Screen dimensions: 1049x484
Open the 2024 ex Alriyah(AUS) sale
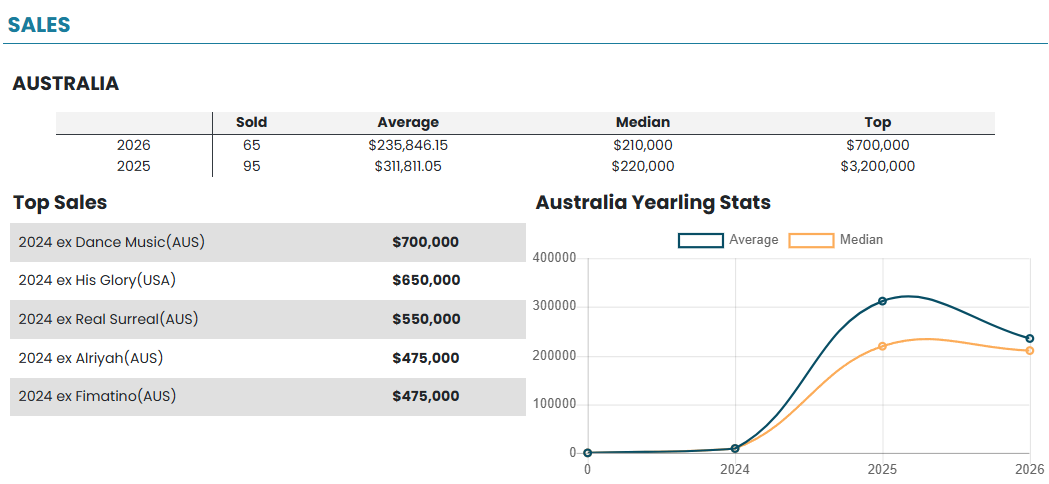point(91,358)
